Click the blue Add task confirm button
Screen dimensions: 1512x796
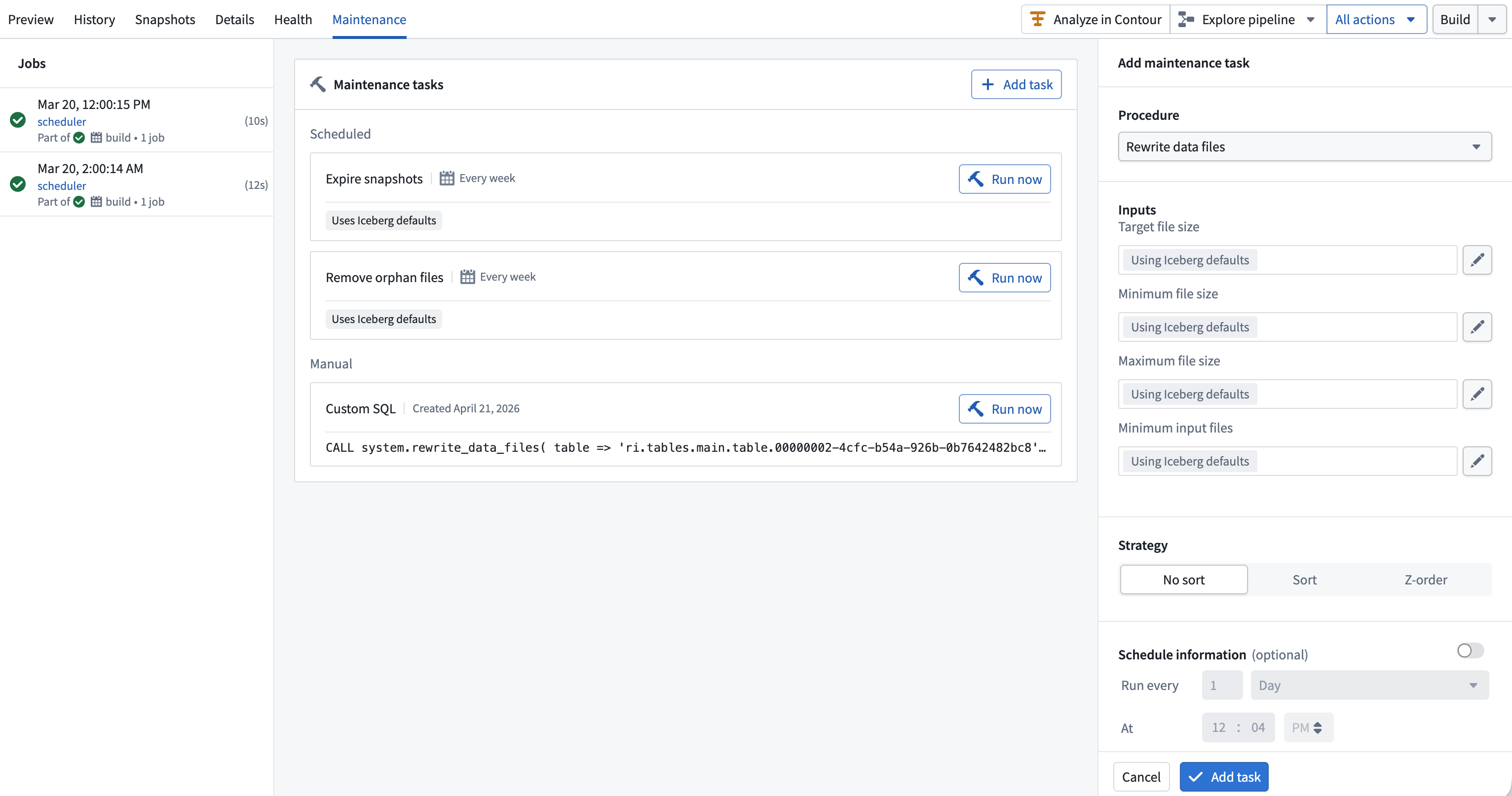coord(1224,777)
